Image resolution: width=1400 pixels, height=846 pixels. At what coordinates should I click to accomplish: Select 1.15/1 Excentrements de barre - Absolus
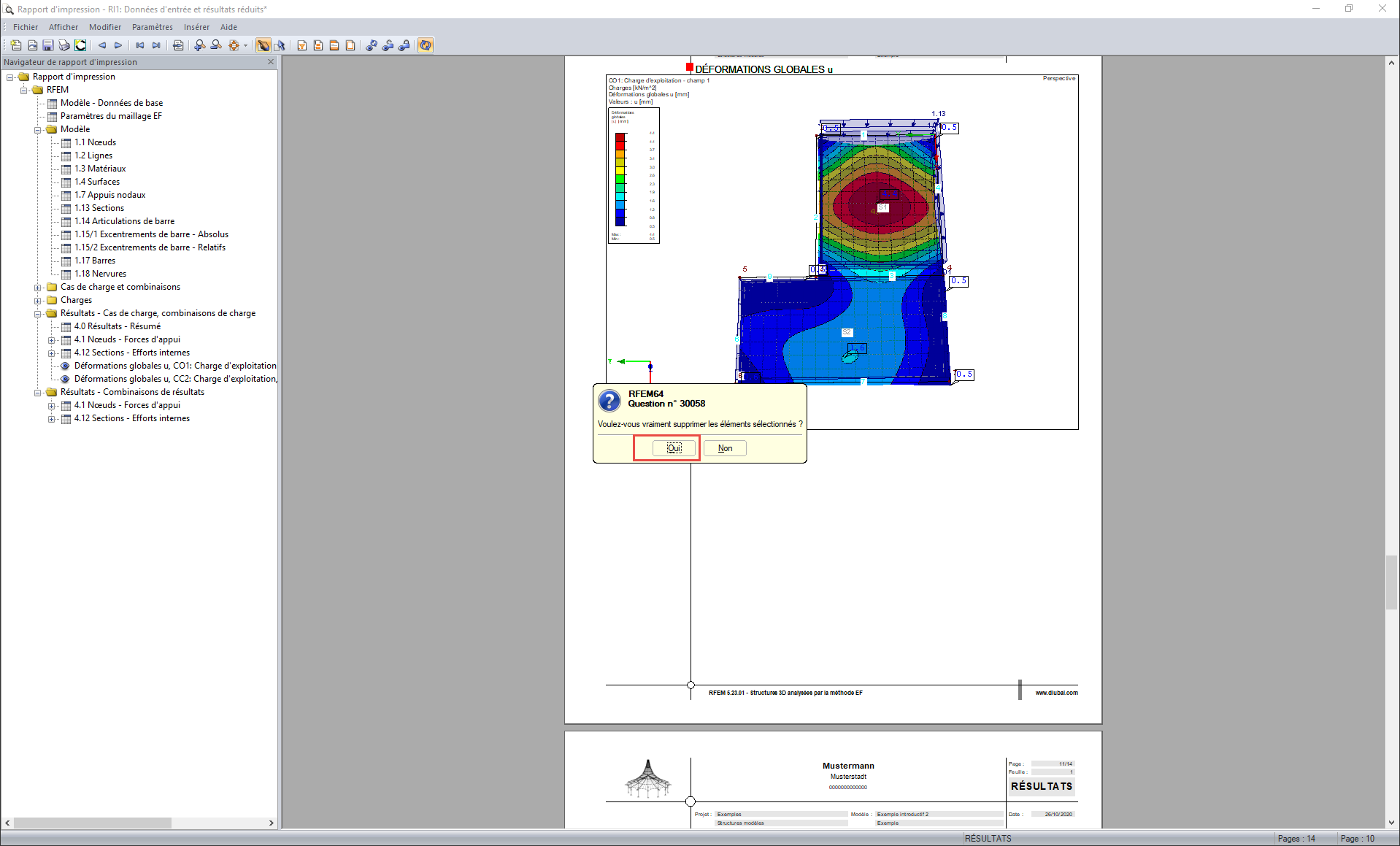(x=151, y=234)
